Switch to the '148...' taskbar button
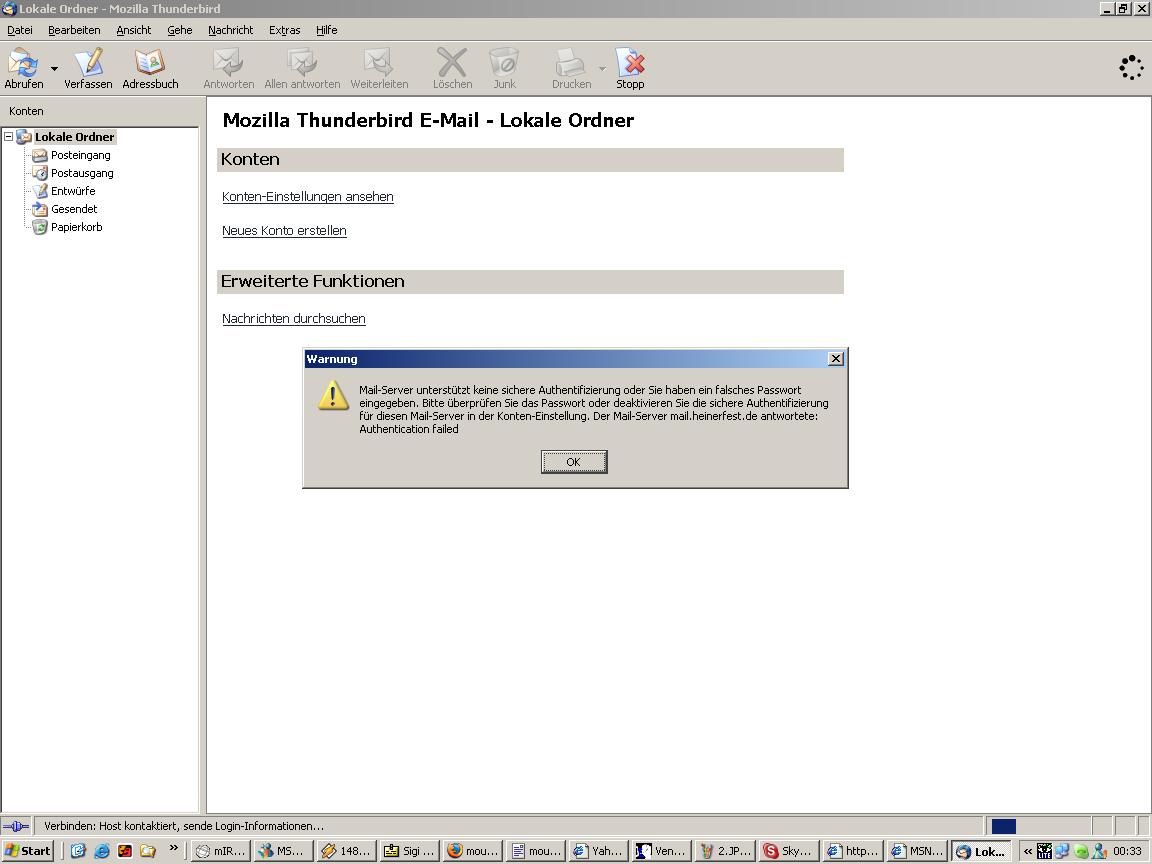Image resolution: width=1152 pixels, height=864 pixels. tap(346, 851)
